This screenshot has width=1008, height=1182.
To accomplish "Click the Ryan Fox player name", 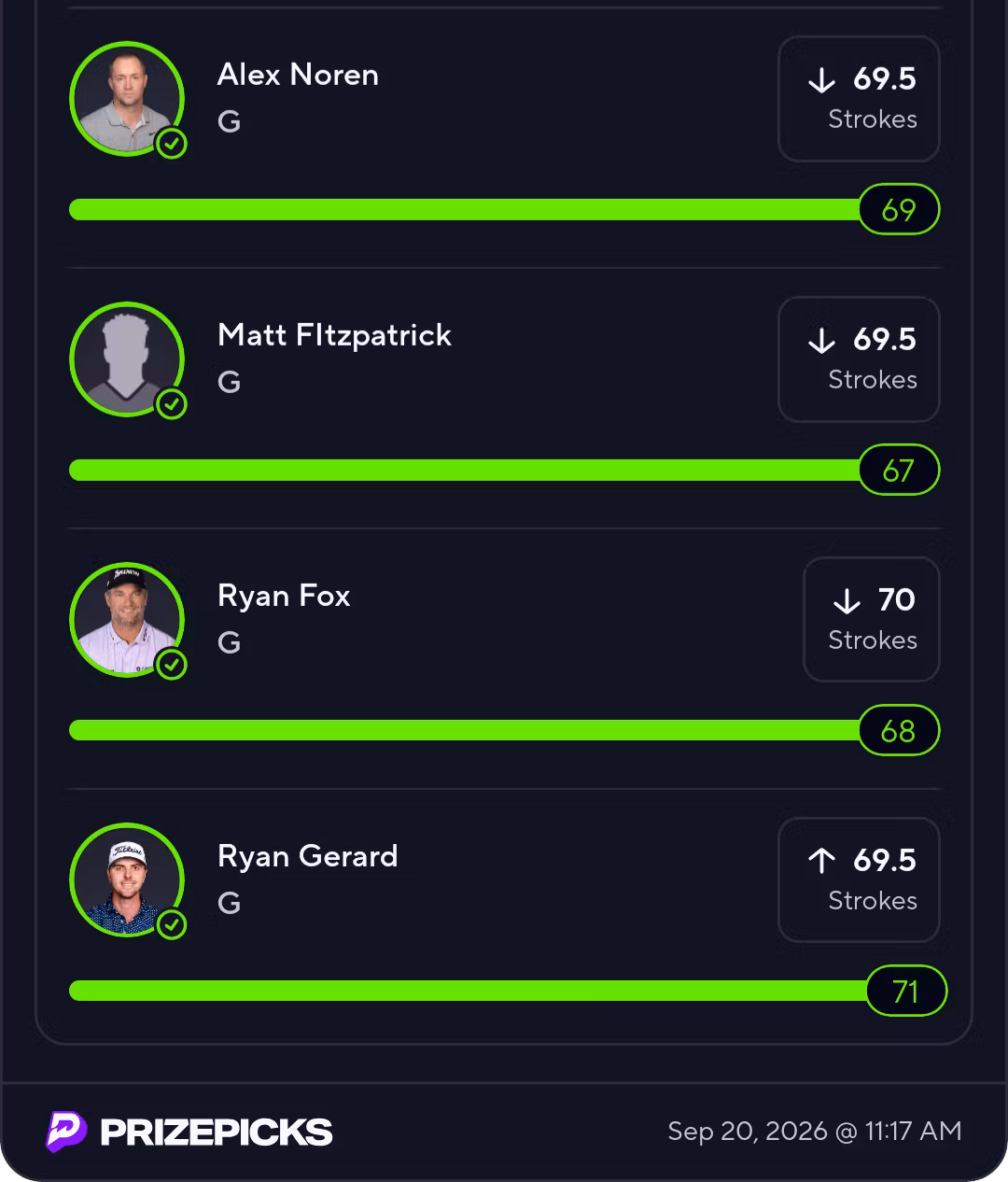I will click(x=284, y=596).
